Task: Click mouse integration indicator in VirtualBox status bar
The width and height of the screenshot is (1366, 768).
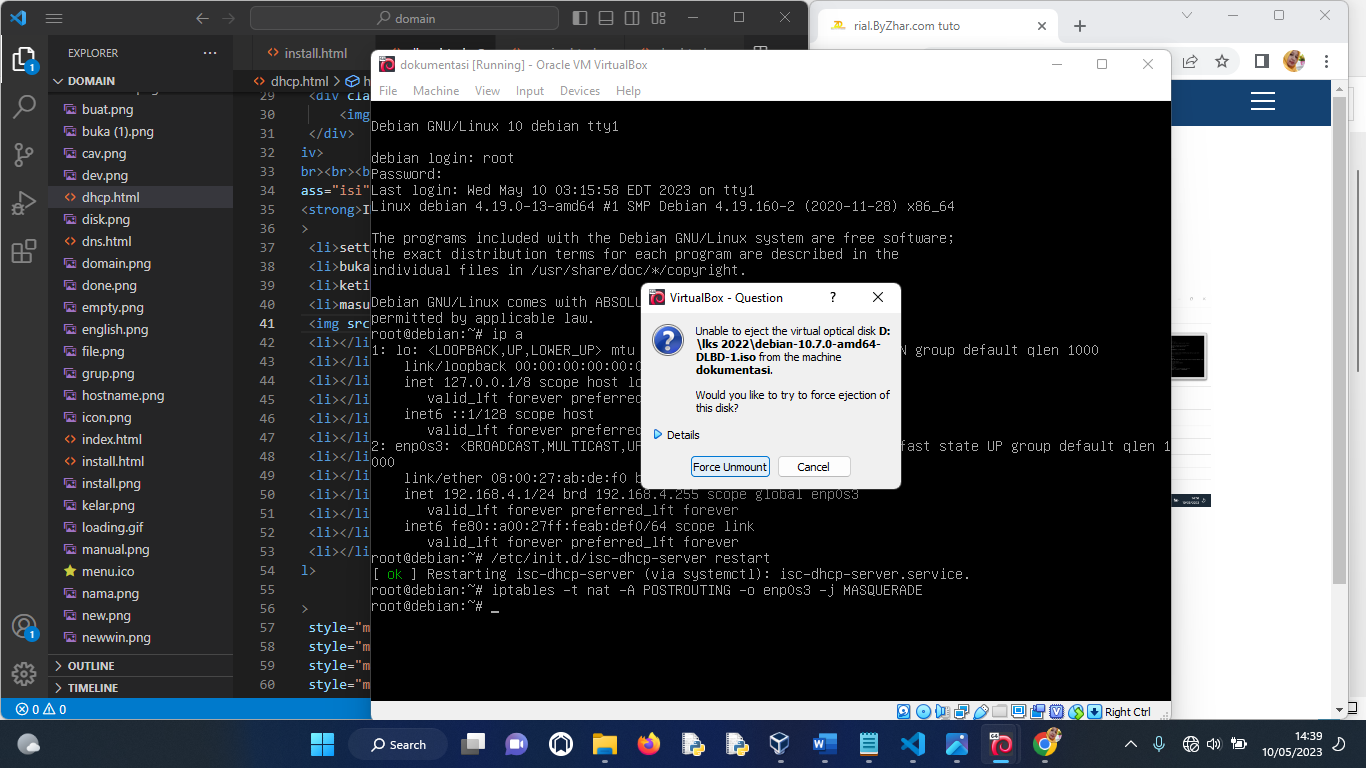Action: click(x=1076, y=711)
